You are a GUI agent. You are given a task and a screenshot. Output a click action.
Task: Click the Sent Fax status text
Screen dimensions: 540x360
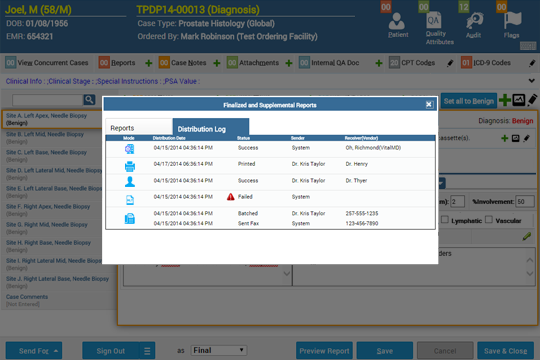pyautogui.click(x=248, y=223)
